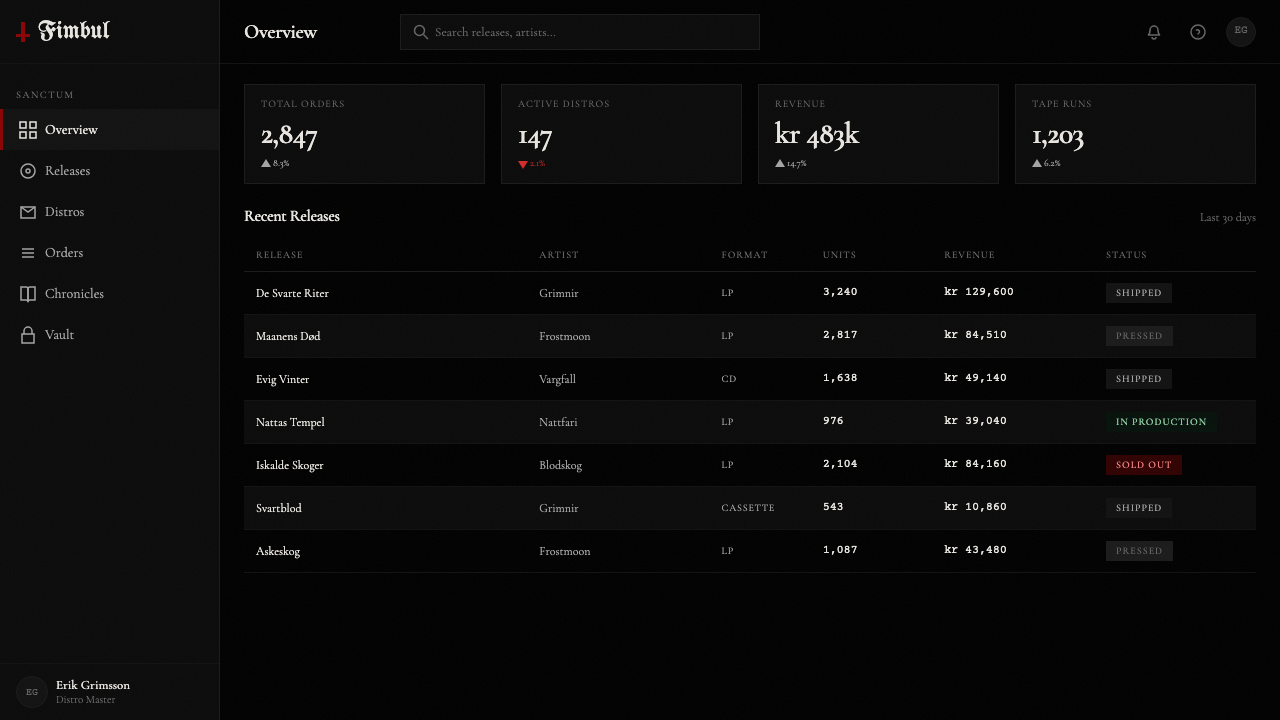
Task: Open the Revenue kr 483k card
Action: pos(878,134)
